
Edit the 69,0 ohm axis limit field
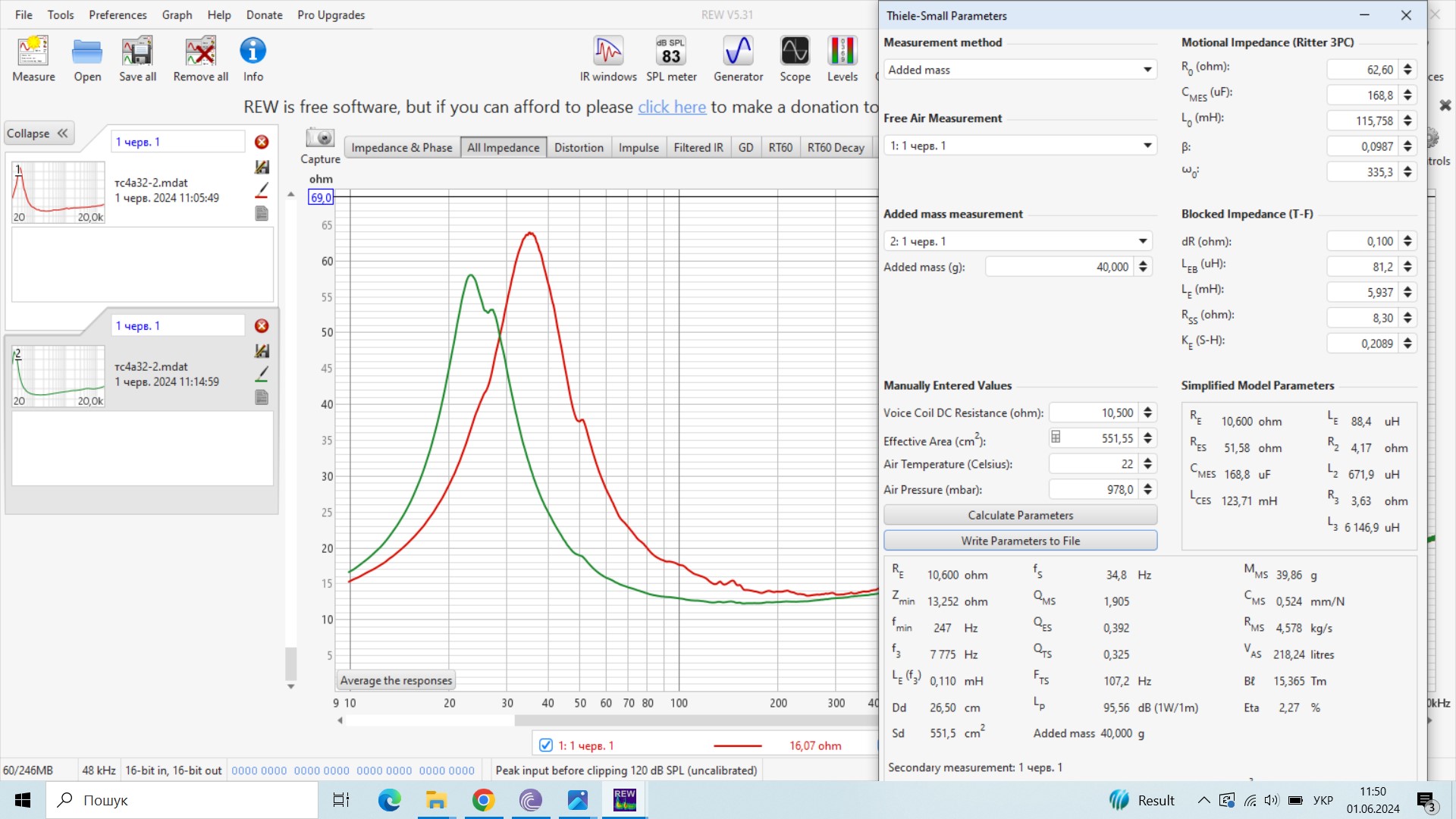click(320, 197)
